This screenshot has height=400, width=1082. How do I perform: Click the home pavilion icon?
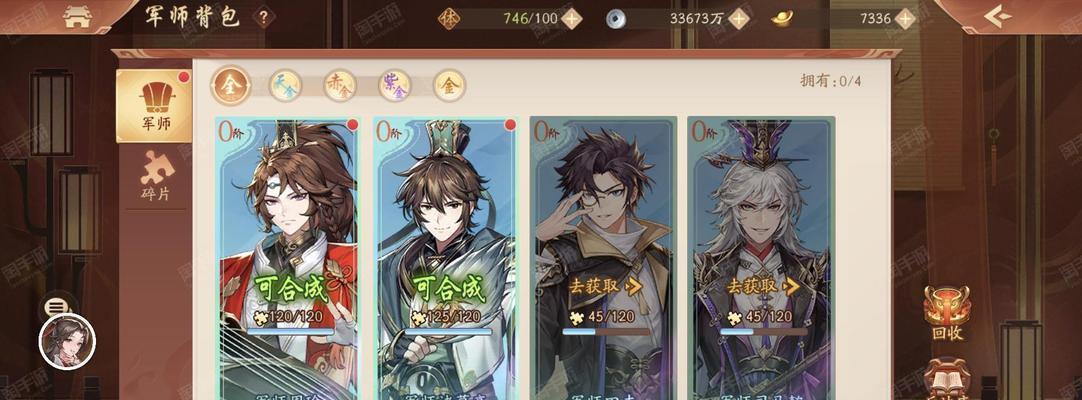click(x=78, y=17)
